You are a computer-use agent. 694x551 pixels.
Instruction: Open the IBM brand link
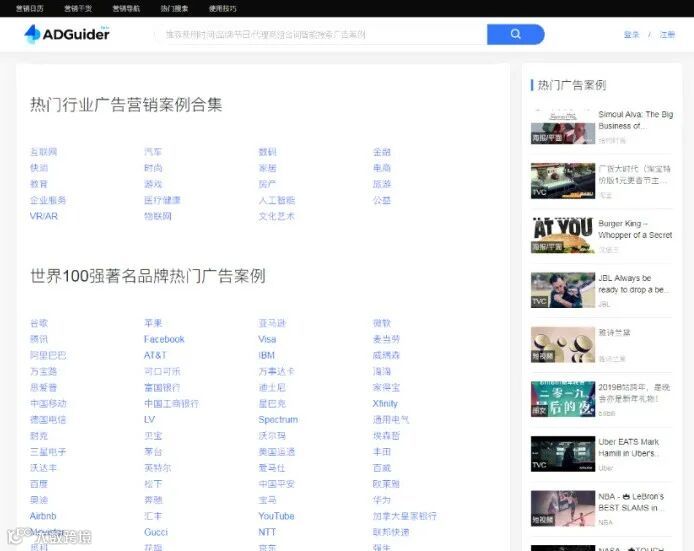pos(266,355)
